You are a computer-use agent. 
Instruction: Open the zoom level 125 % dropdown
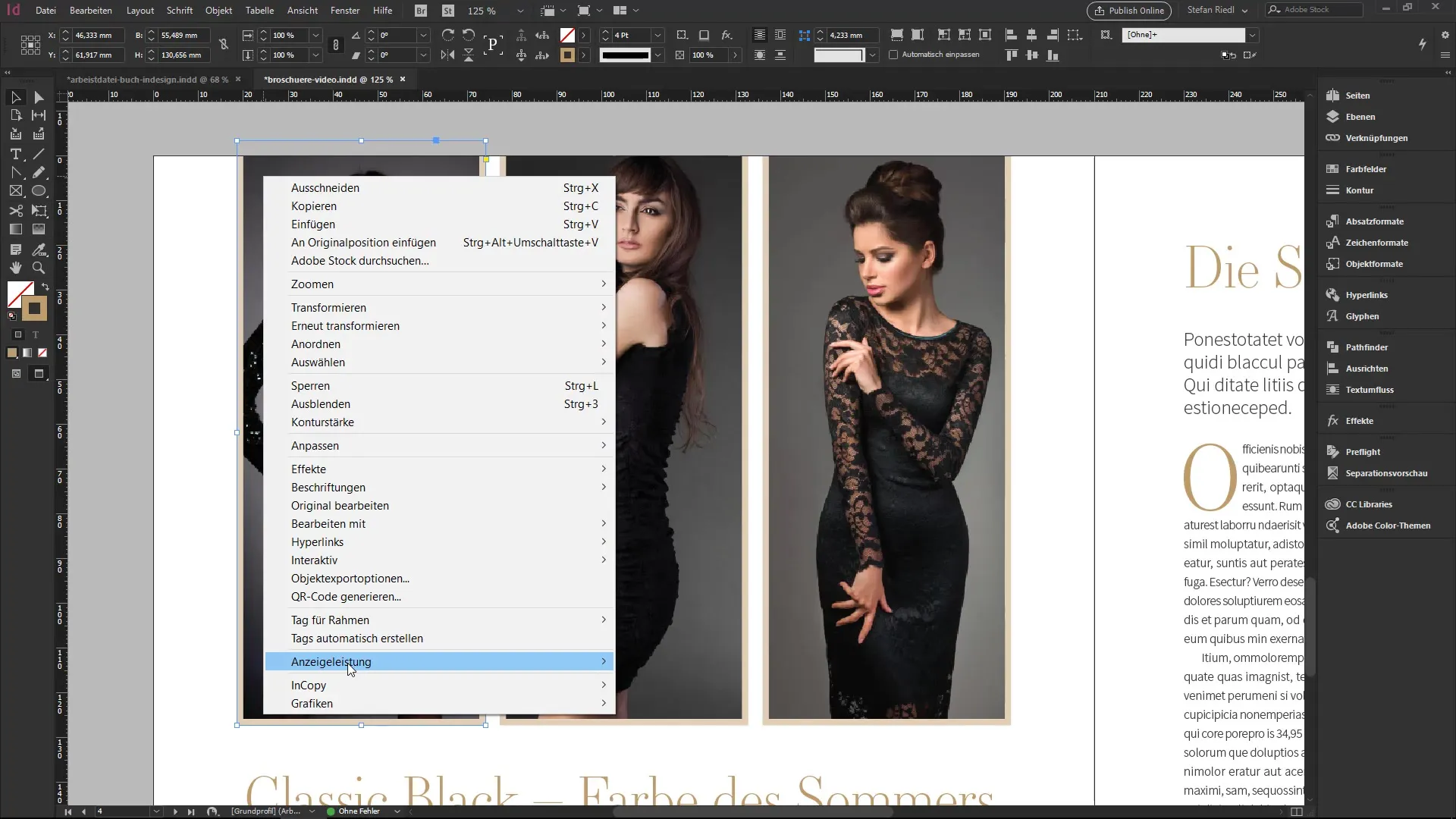pyautogui.click(x=519, y=11)
